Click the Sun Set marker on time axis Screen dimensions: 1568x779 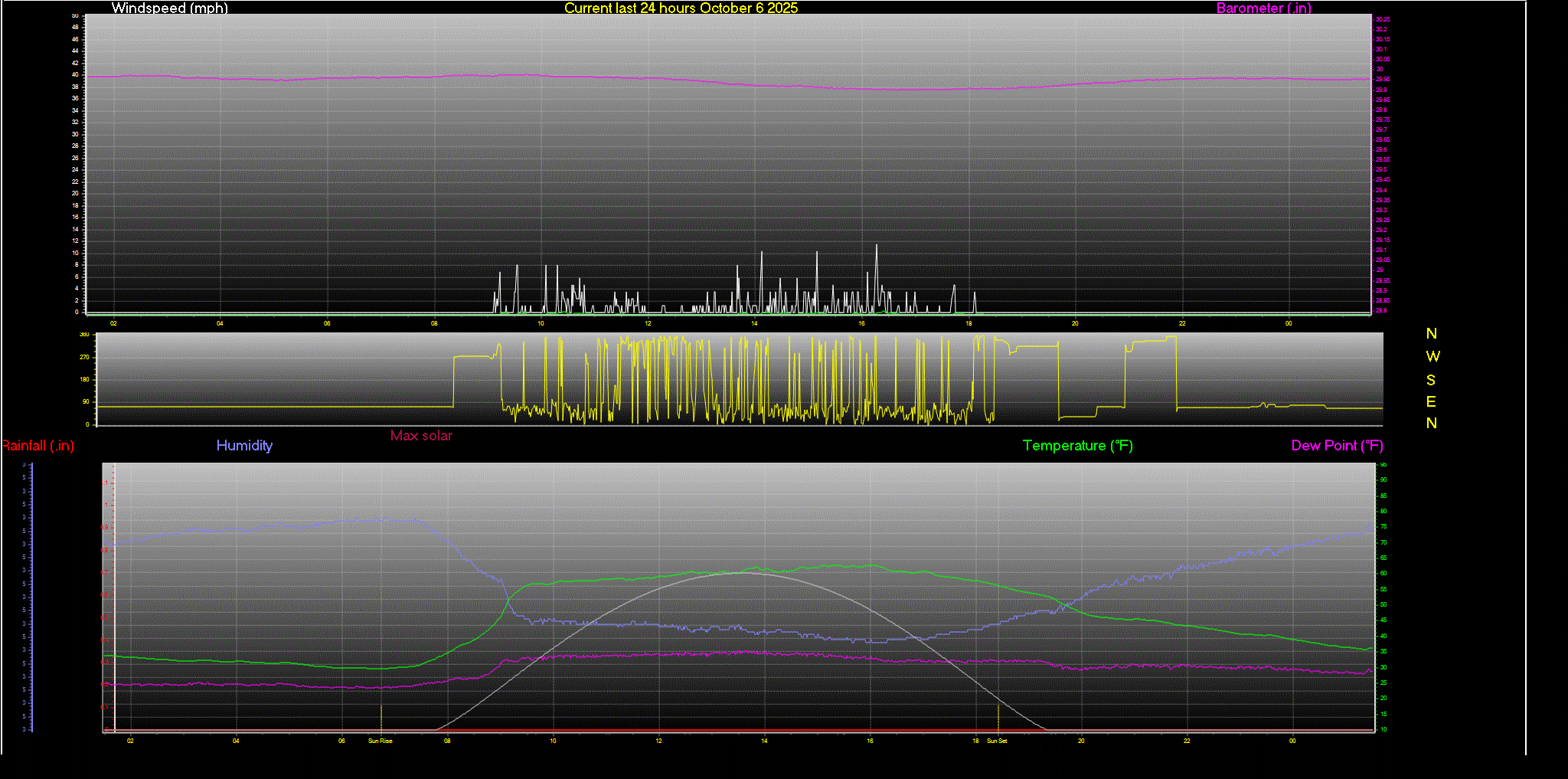pos(997,741)
